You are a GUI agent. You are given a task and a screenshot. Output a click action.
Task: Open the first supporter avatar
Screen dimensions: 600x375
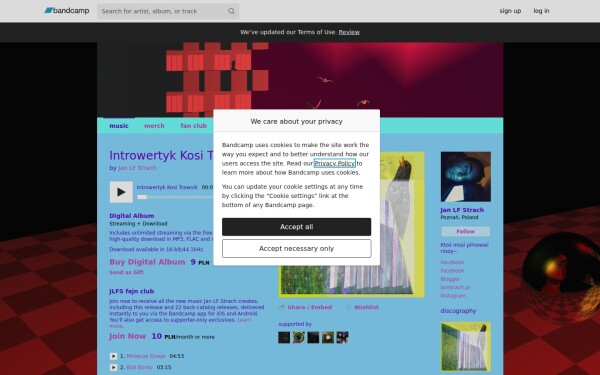click(x=284, y=337)
